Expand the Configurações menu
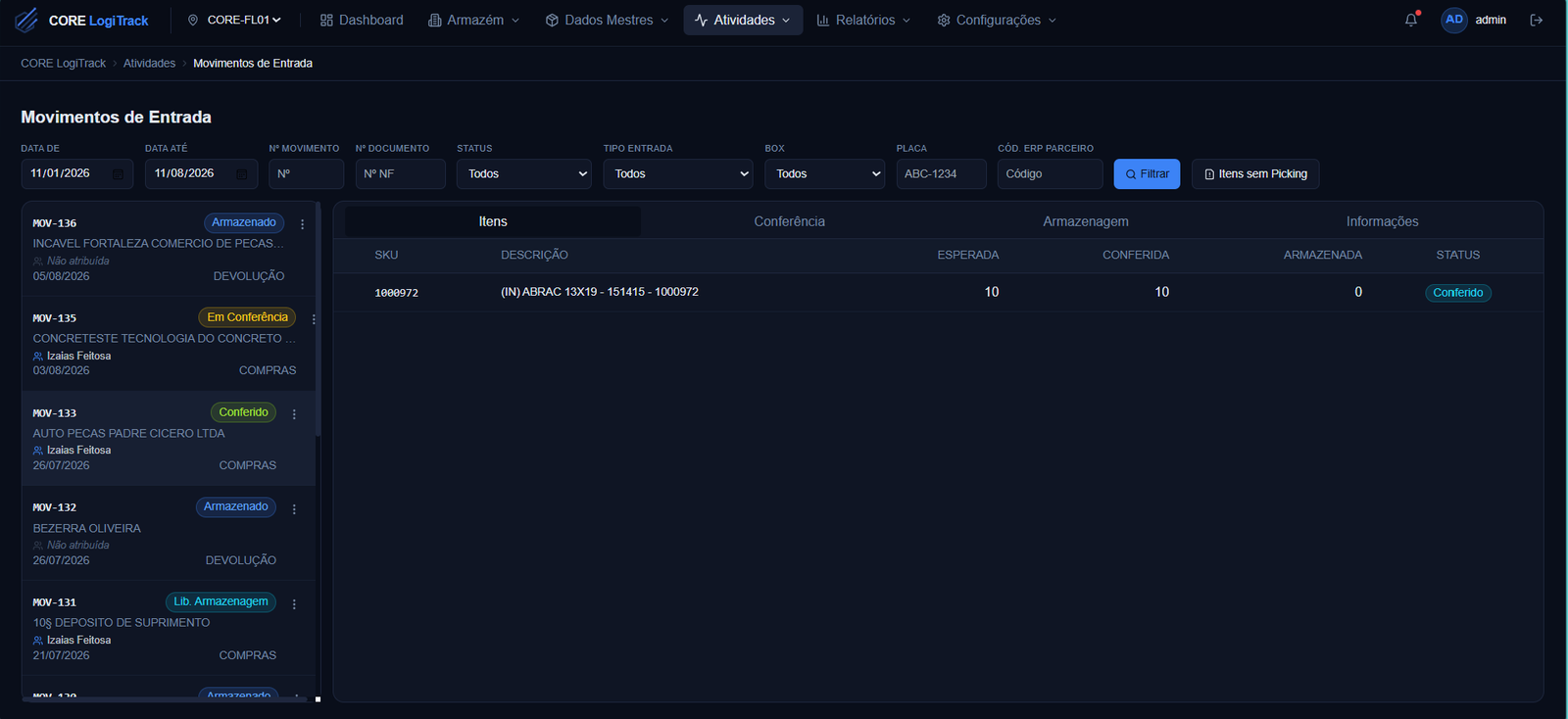 997,20
